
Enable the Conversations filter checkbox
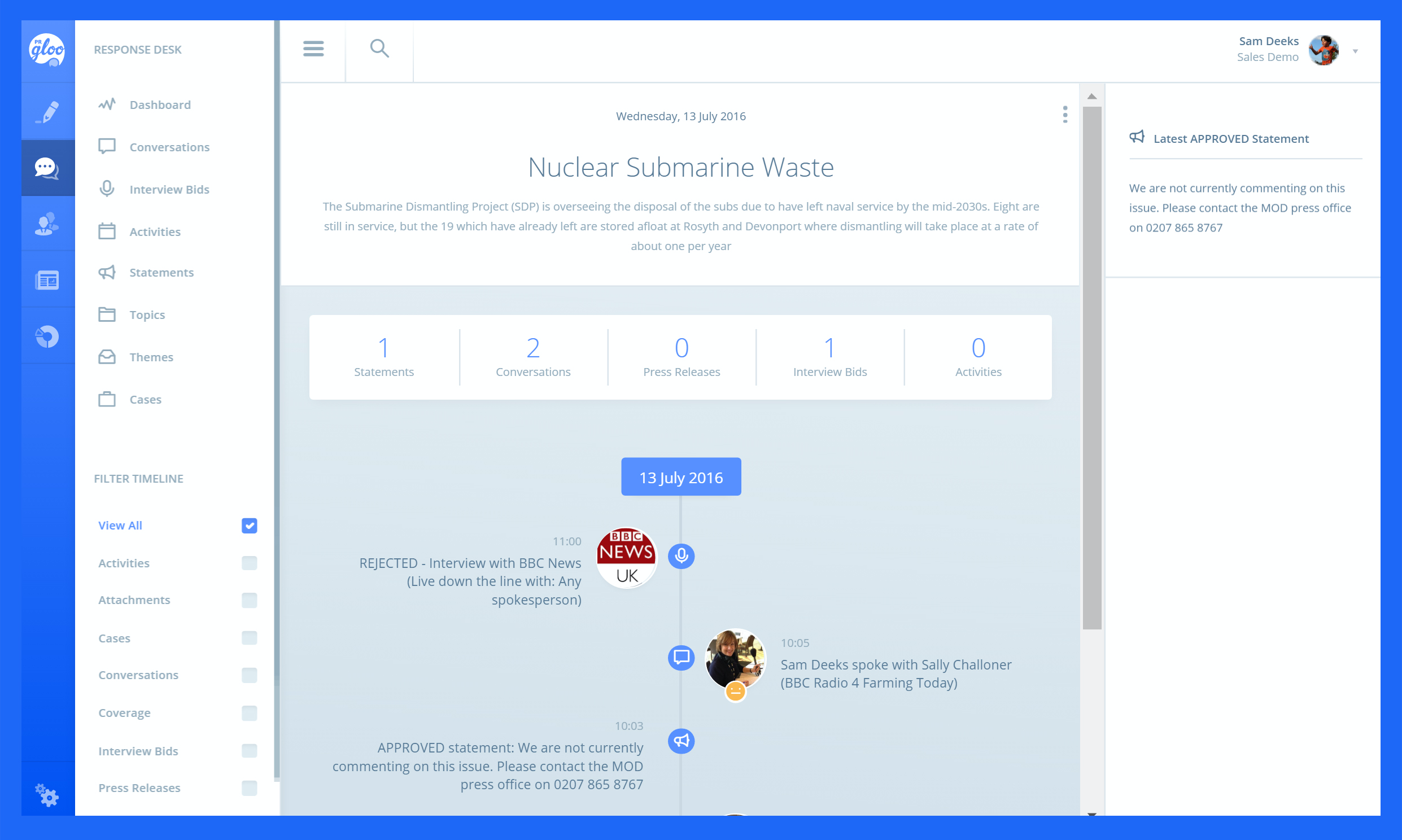tap(249, 675)
